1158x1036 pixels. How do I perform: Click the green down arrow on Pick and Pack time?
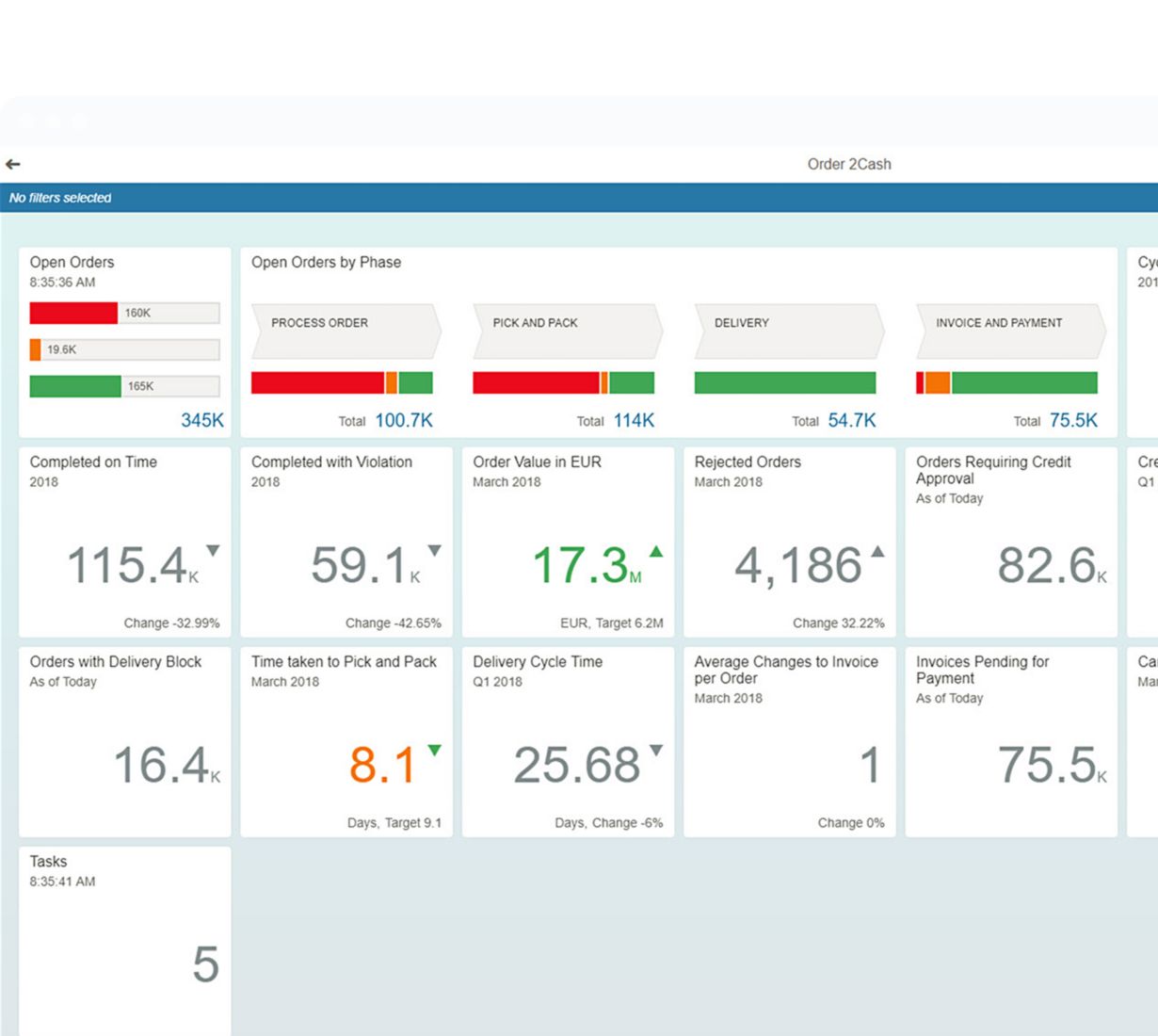(434, 751)
